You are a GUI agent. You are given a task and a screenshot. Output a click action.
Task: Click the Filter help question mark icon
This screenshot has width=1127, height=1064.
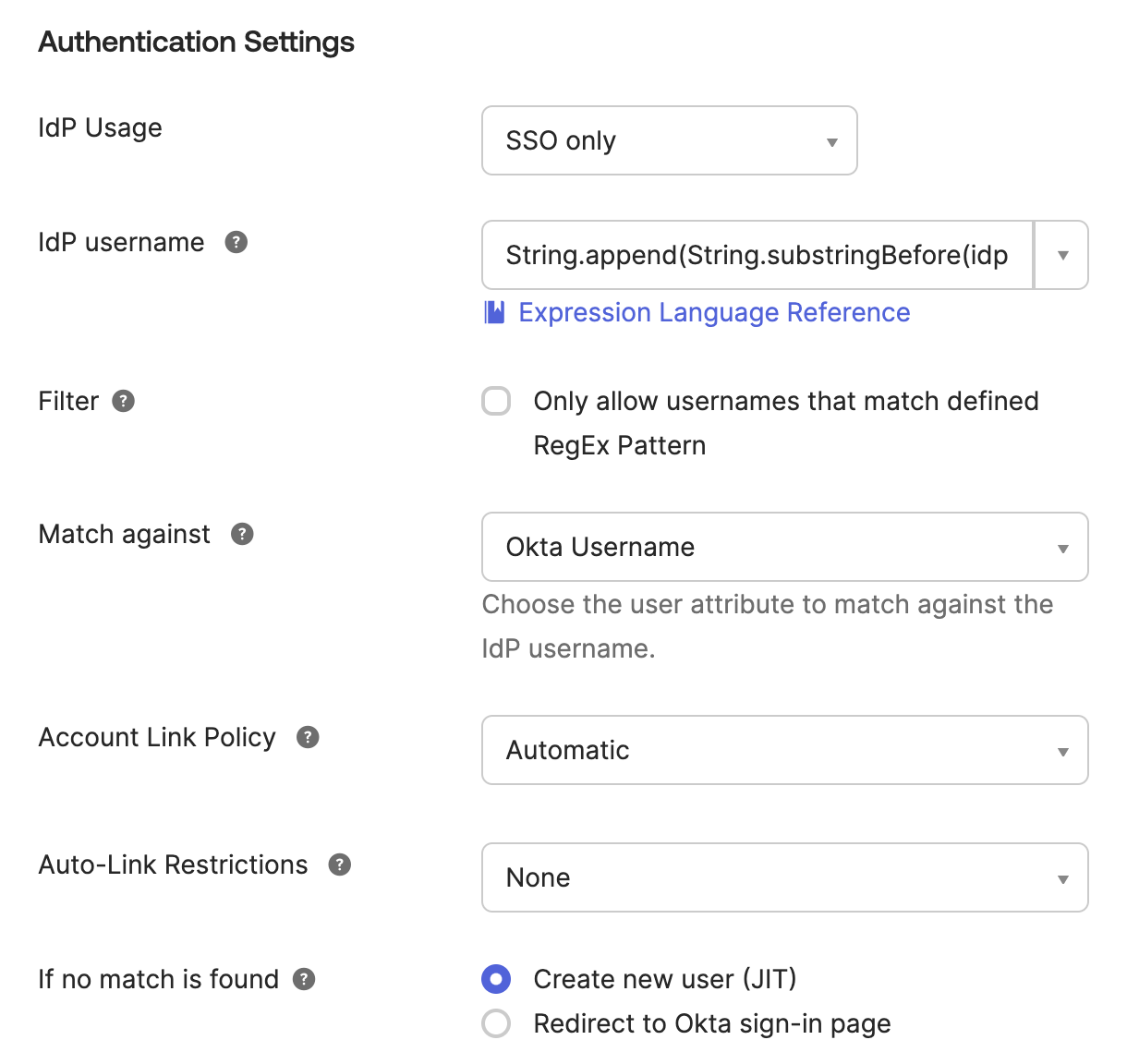click(123, 401)
